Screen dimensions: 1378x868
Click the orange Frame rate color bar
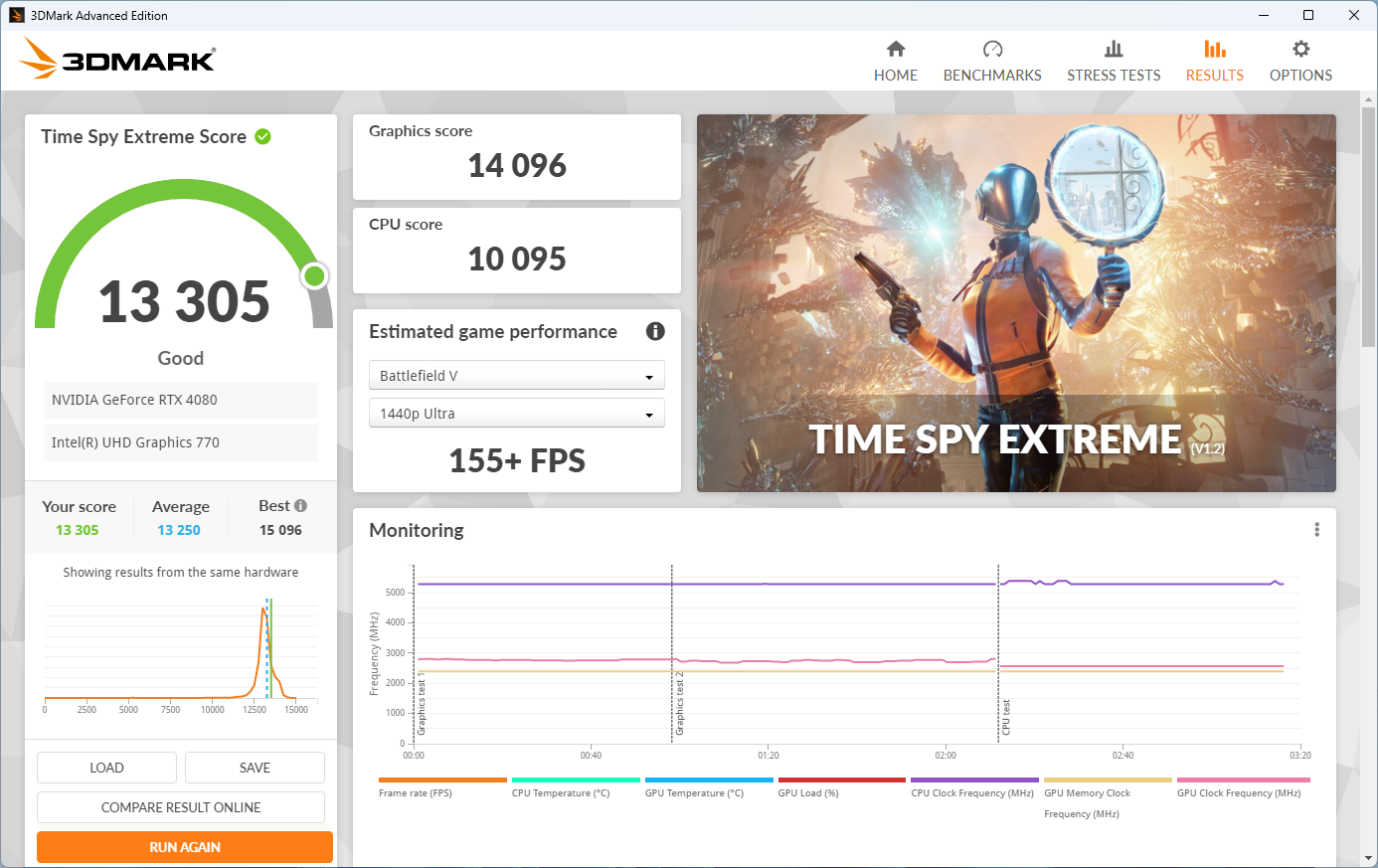point(442,780)
